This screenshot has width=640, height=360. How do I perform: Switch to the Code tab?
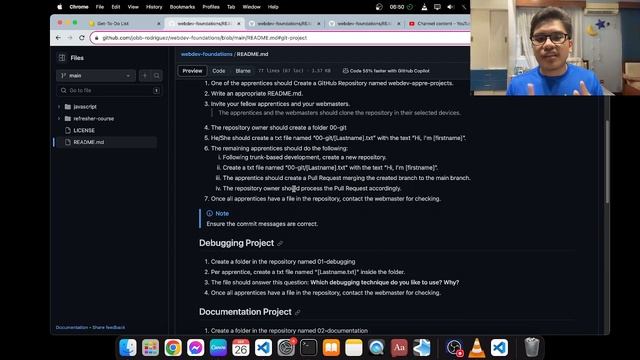[218, 71]
